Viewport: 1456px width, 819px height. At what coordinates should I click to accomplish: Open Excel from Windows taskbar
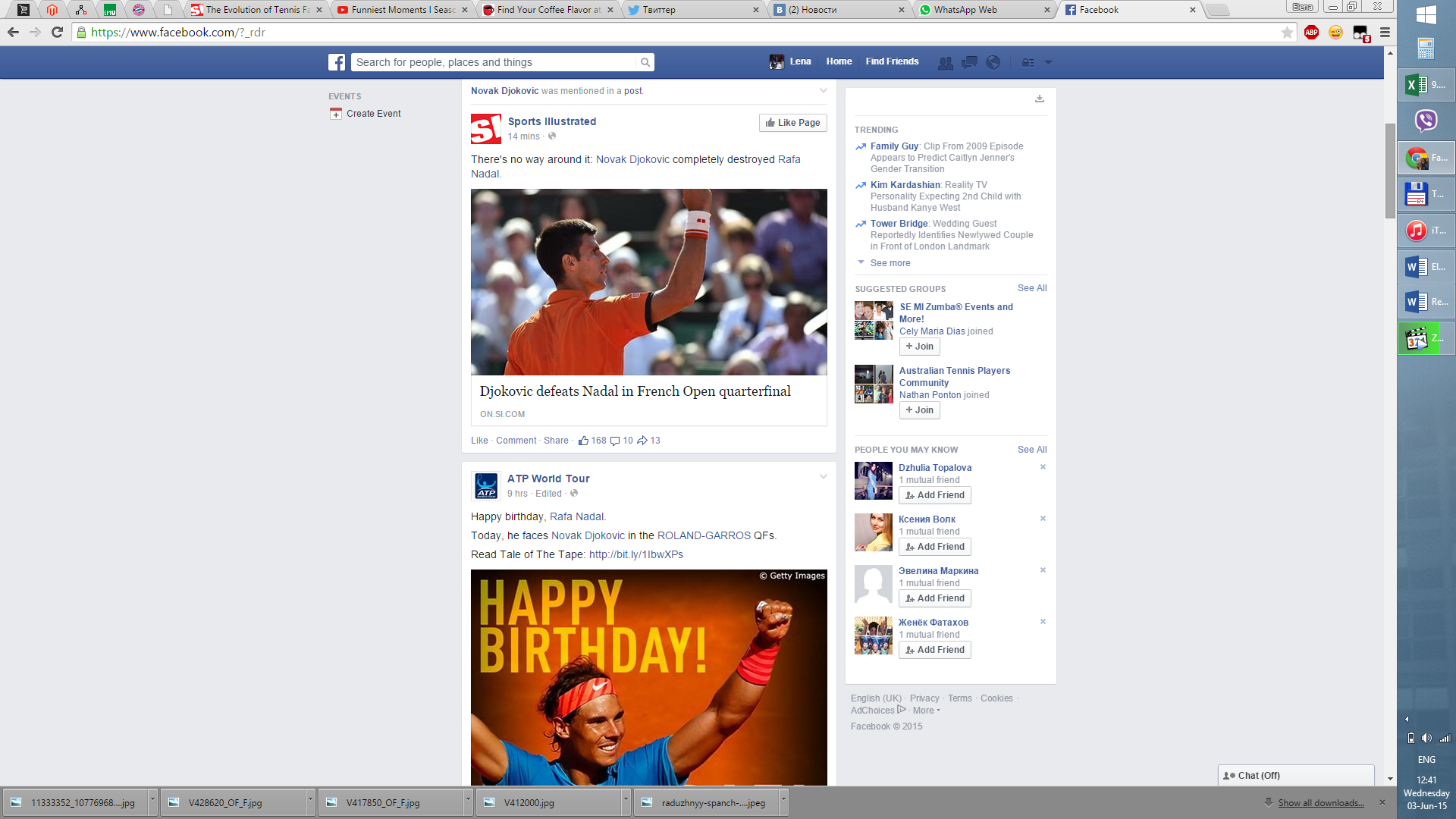(x=1426, y=84)
